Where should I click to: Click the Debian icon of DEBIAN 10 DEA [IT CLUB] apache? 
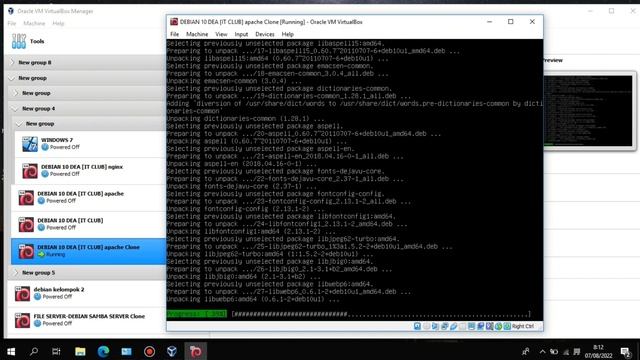[x=26, y=198]
